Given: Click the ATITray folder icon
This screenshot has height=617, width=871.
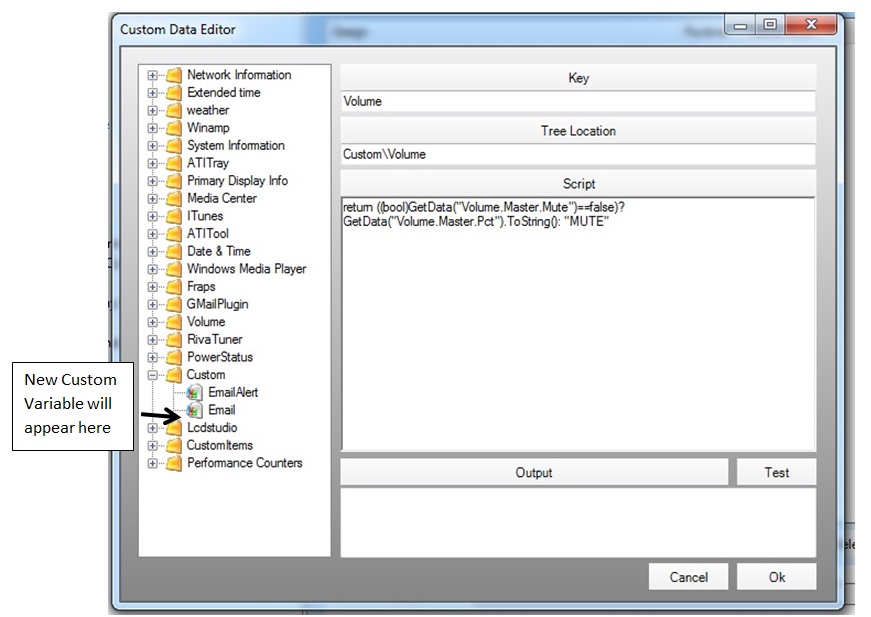Looking at the screenshot, I should coord(174,163).
